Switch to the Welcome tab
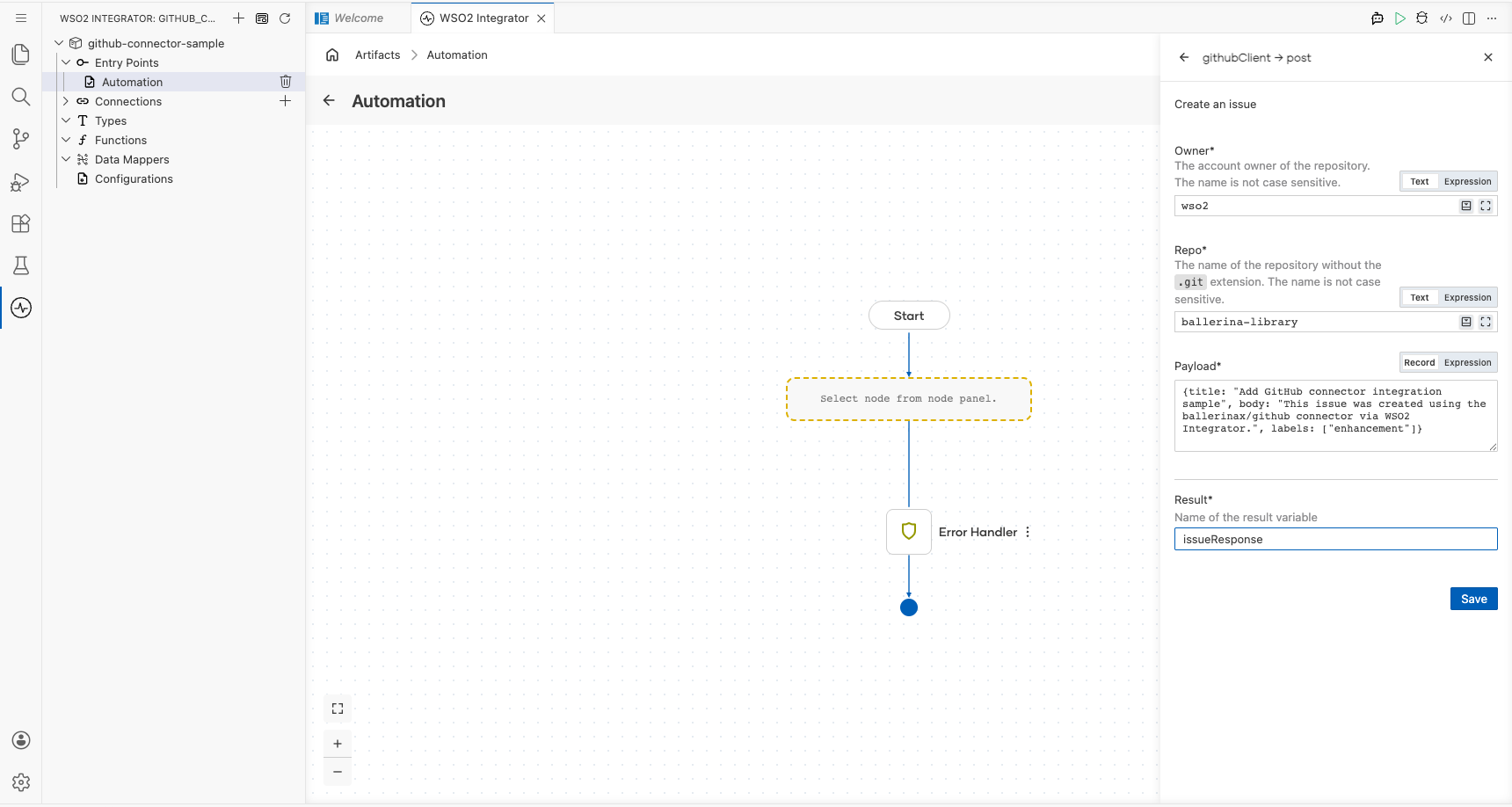The image size is (1512, 807). (x=358, y=18)
